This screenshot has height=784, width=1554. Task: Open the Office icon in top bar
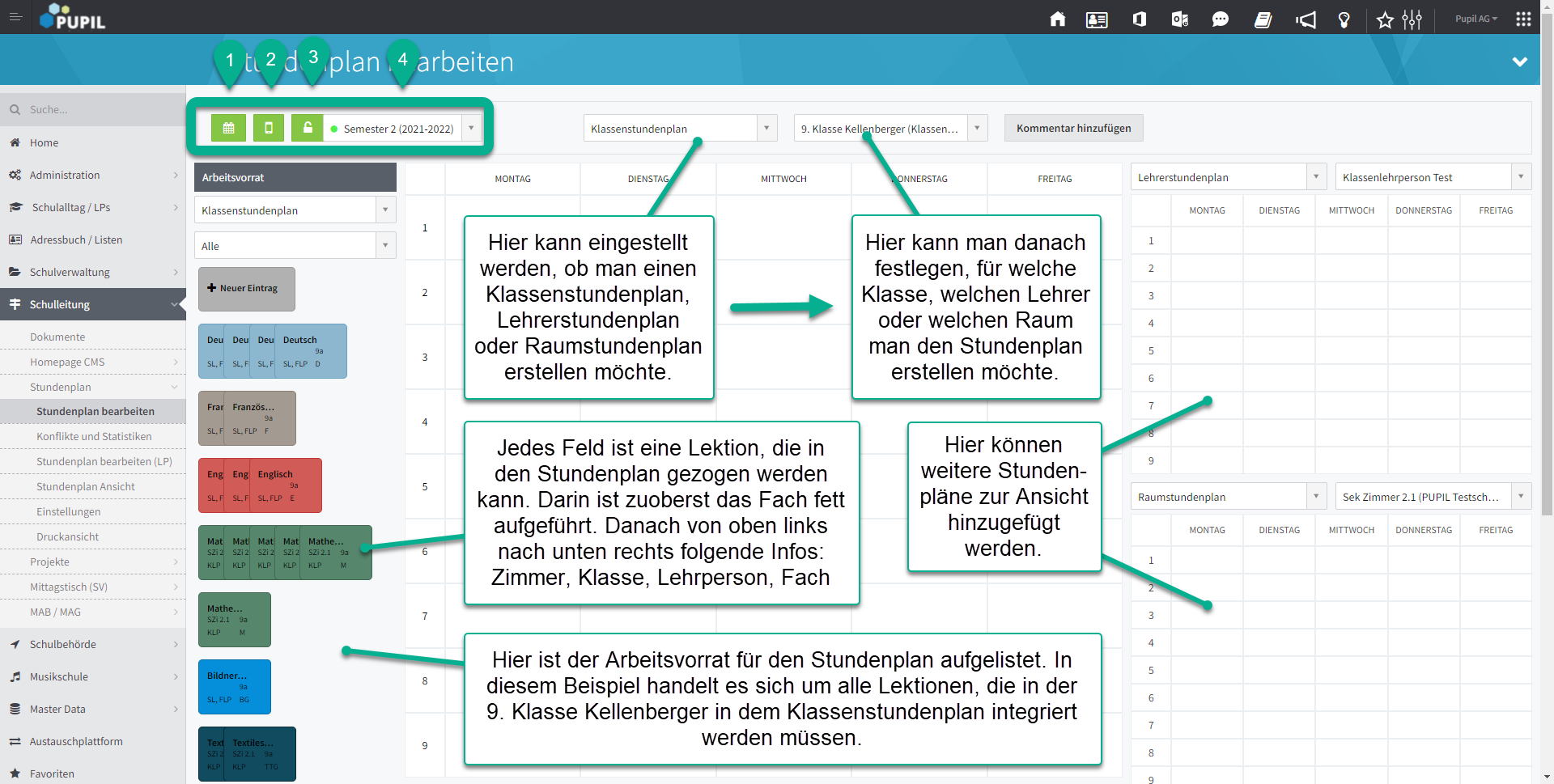coord(1140,19)
